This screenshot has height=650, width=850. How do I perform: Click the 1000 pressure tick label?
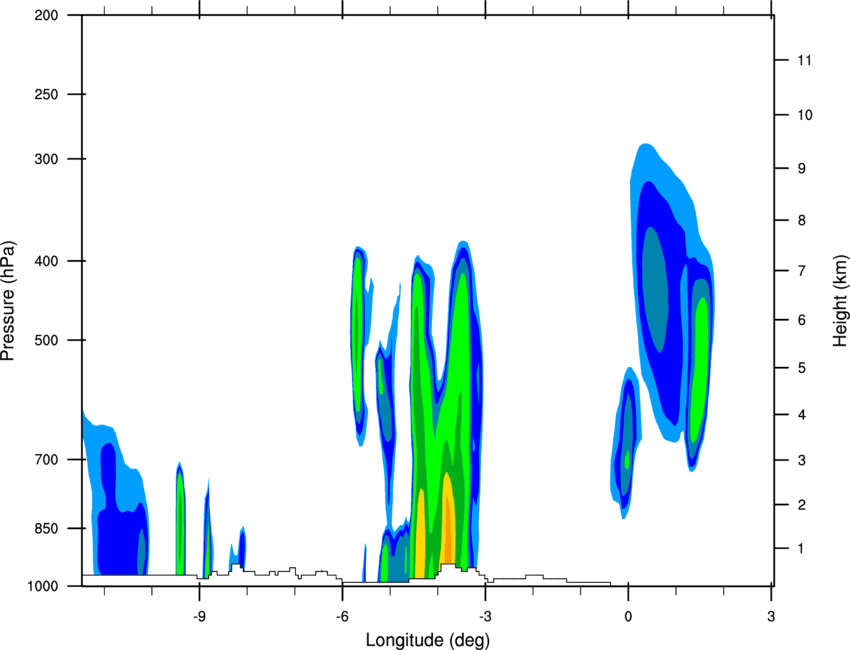pyautogui.click(x=42, y=586)
